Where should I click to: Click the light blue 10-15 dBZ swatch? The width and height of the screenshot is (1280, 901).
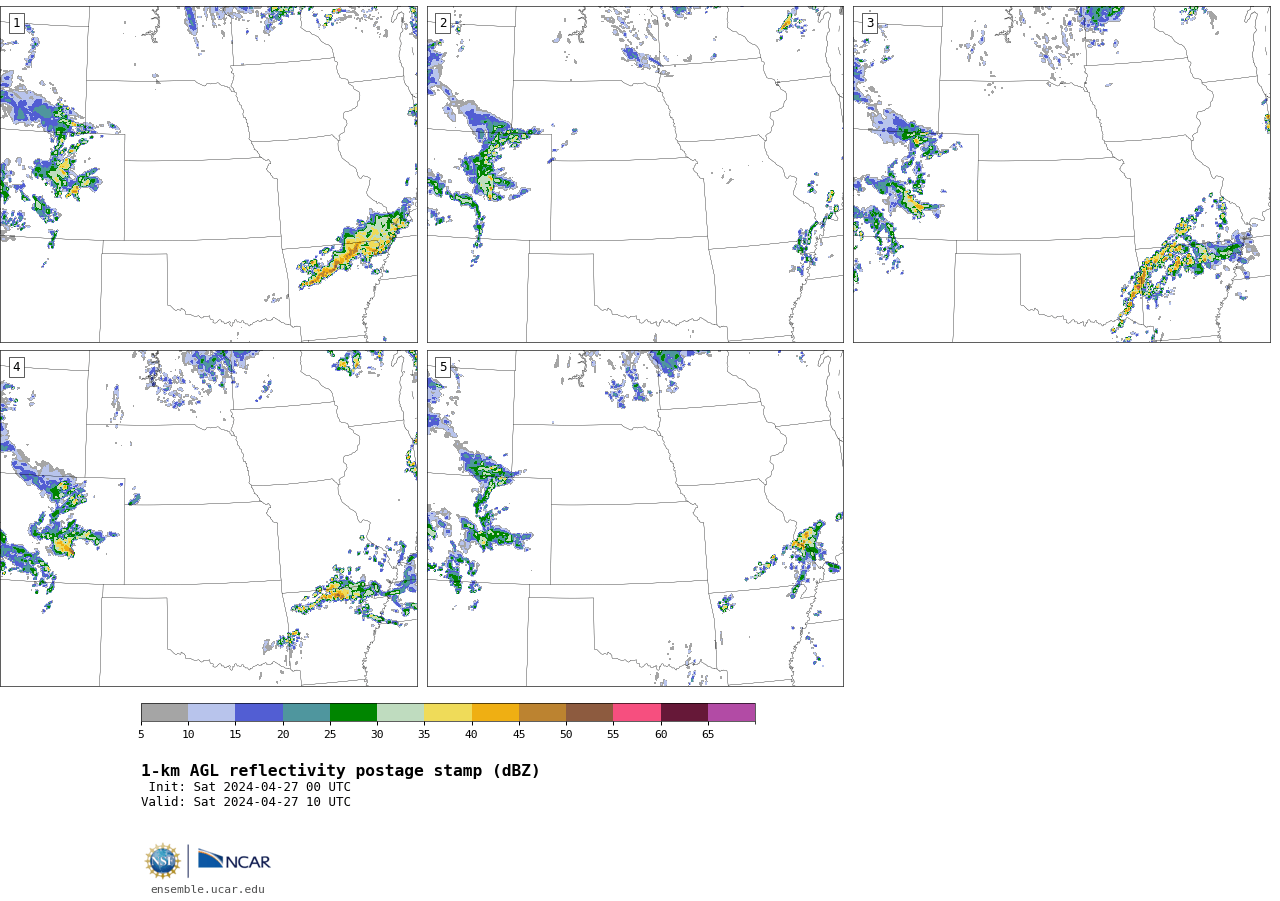pos(211,712)
